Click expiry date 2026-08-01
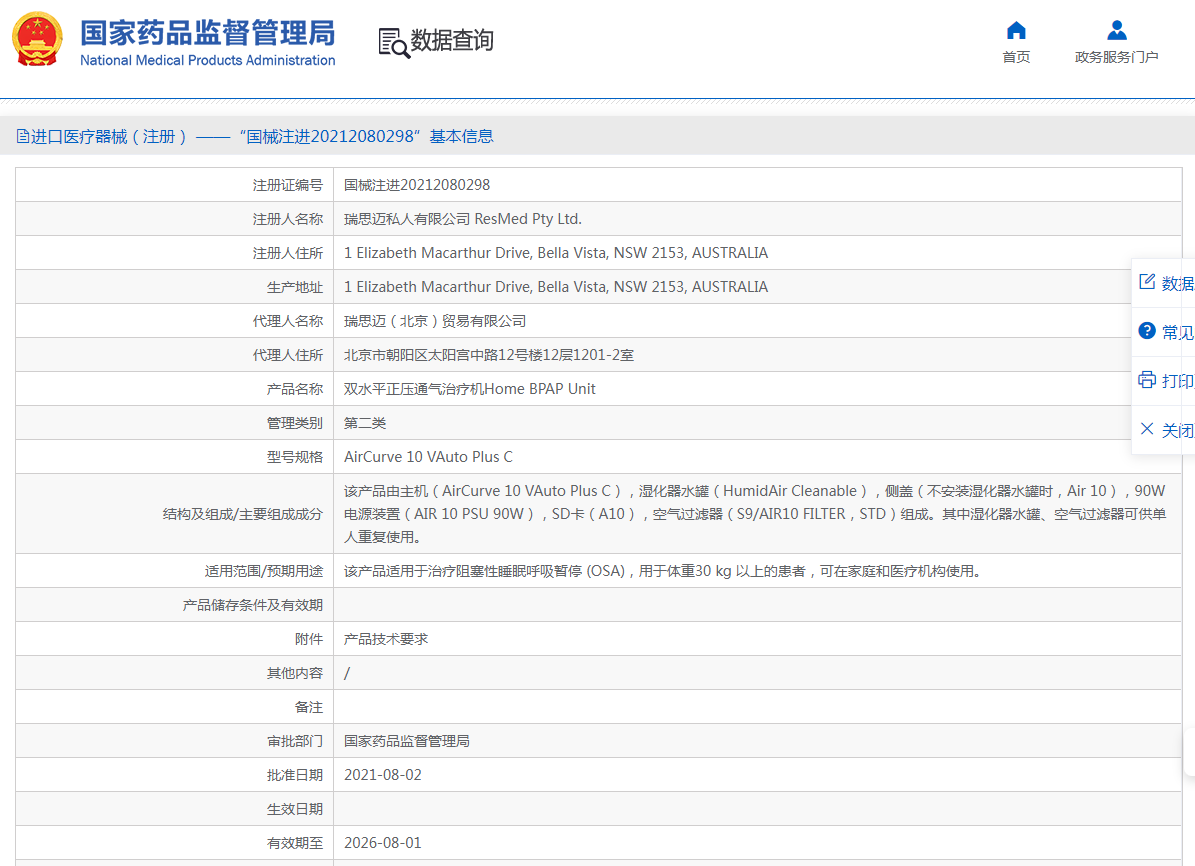This screenshot has height=866, width=1195. (383, 843)
